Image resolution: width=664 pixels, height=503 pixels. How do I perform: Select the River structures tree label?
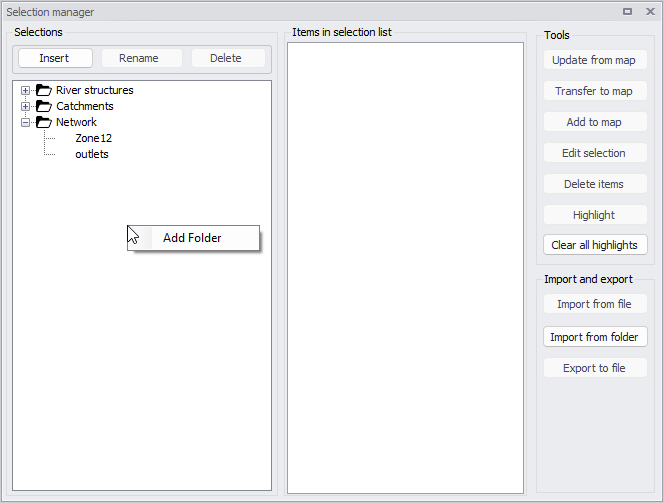pyautogui.click(x=94, y=90)
